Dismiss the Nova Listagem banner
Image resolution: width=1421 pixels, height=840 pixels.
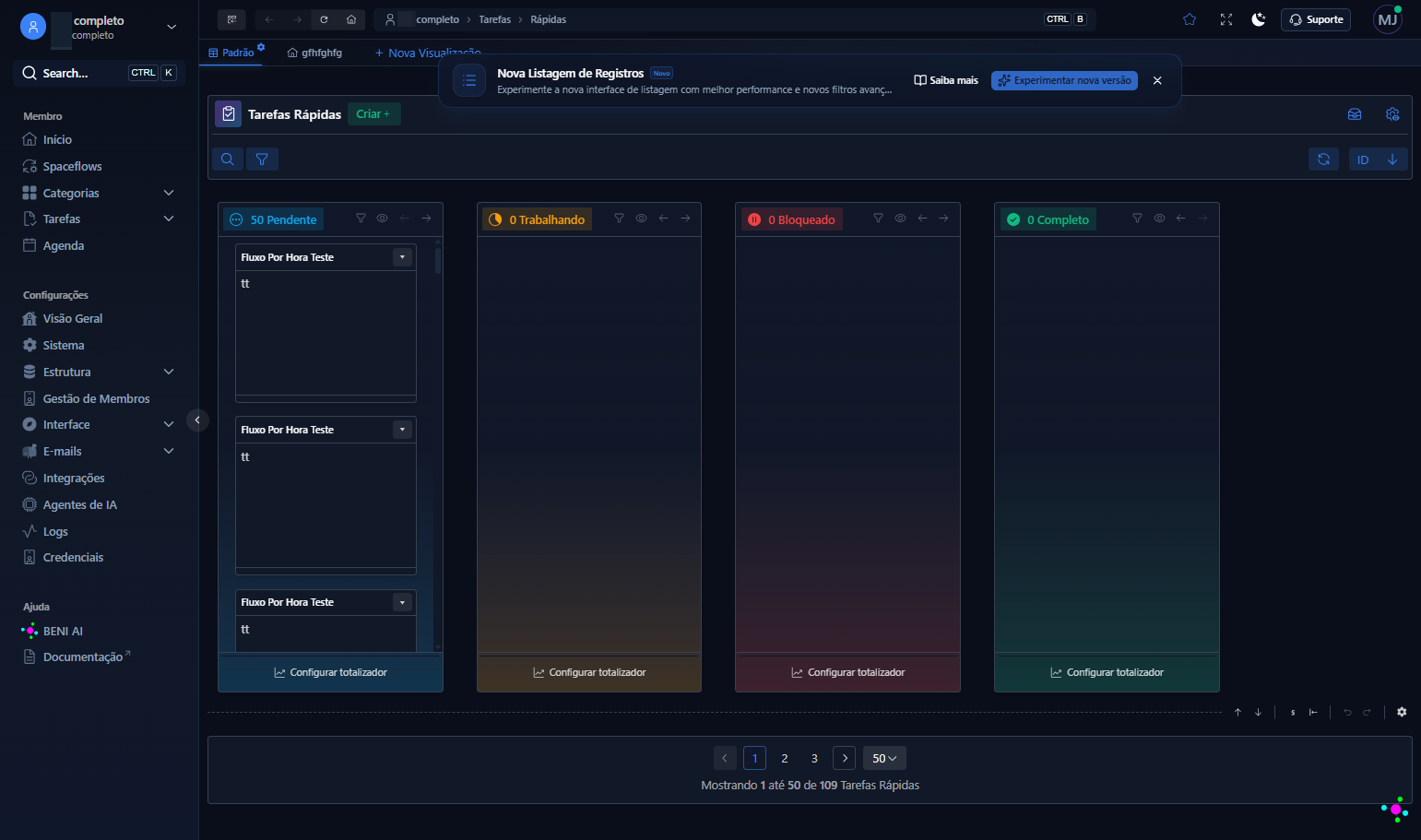pos(1157,80)
